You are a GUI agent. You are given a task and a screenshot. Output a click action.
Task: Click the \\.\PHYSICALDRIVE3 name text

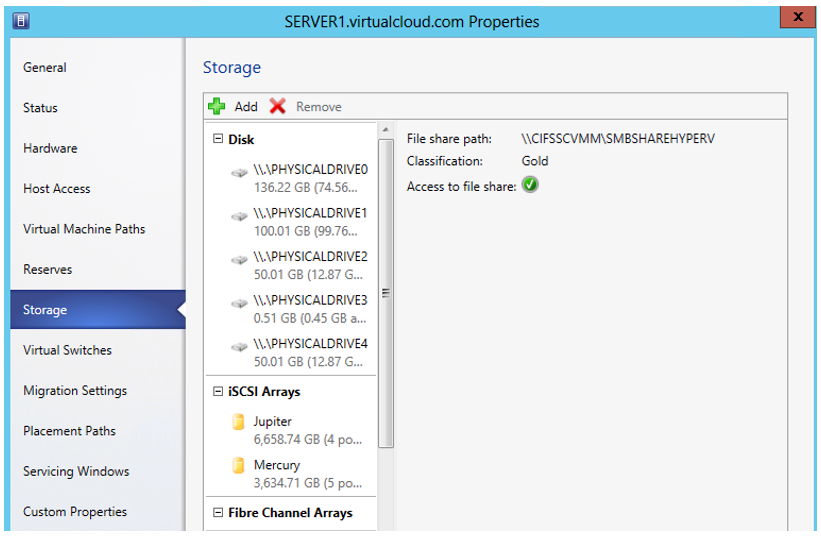click(310, 300)
